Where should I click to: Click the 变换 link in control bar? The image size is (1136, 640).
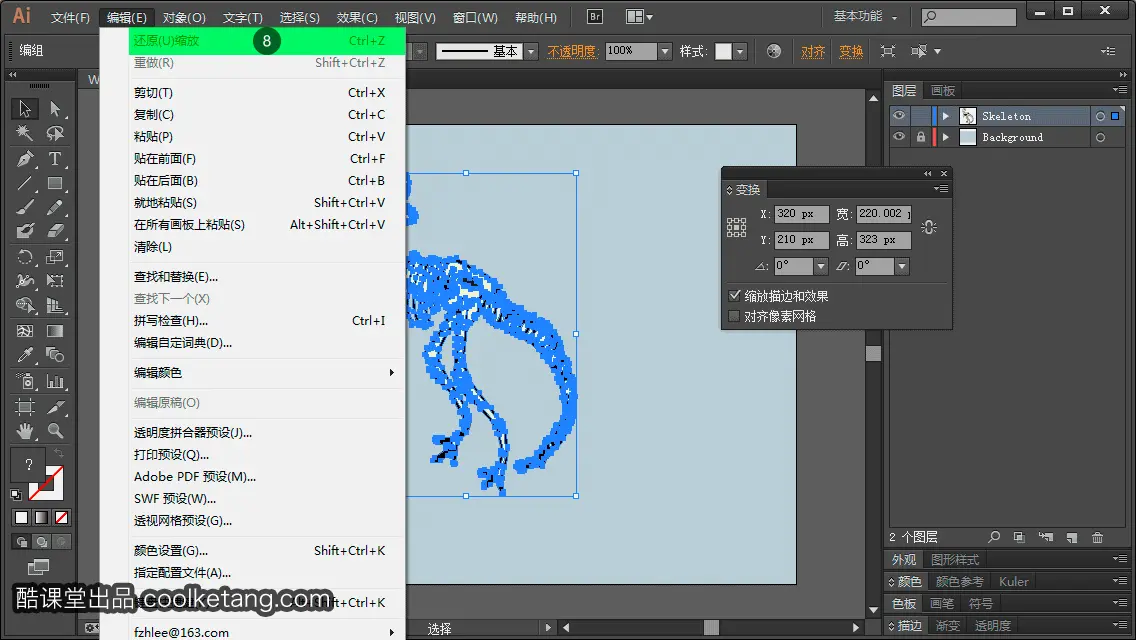coord(851,51)
